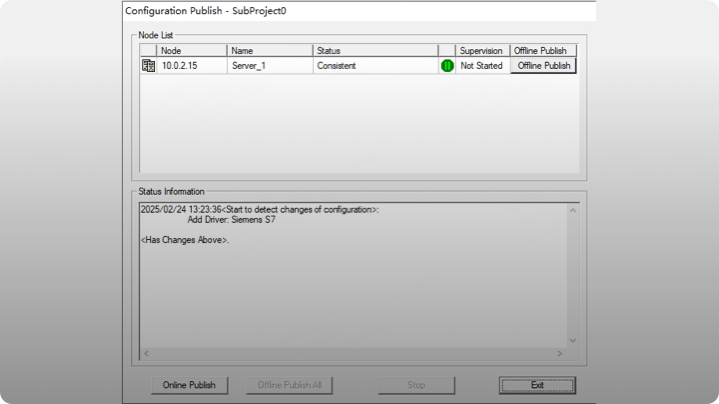
Task: Click the status log right scroll arrow
Action: 559,353
